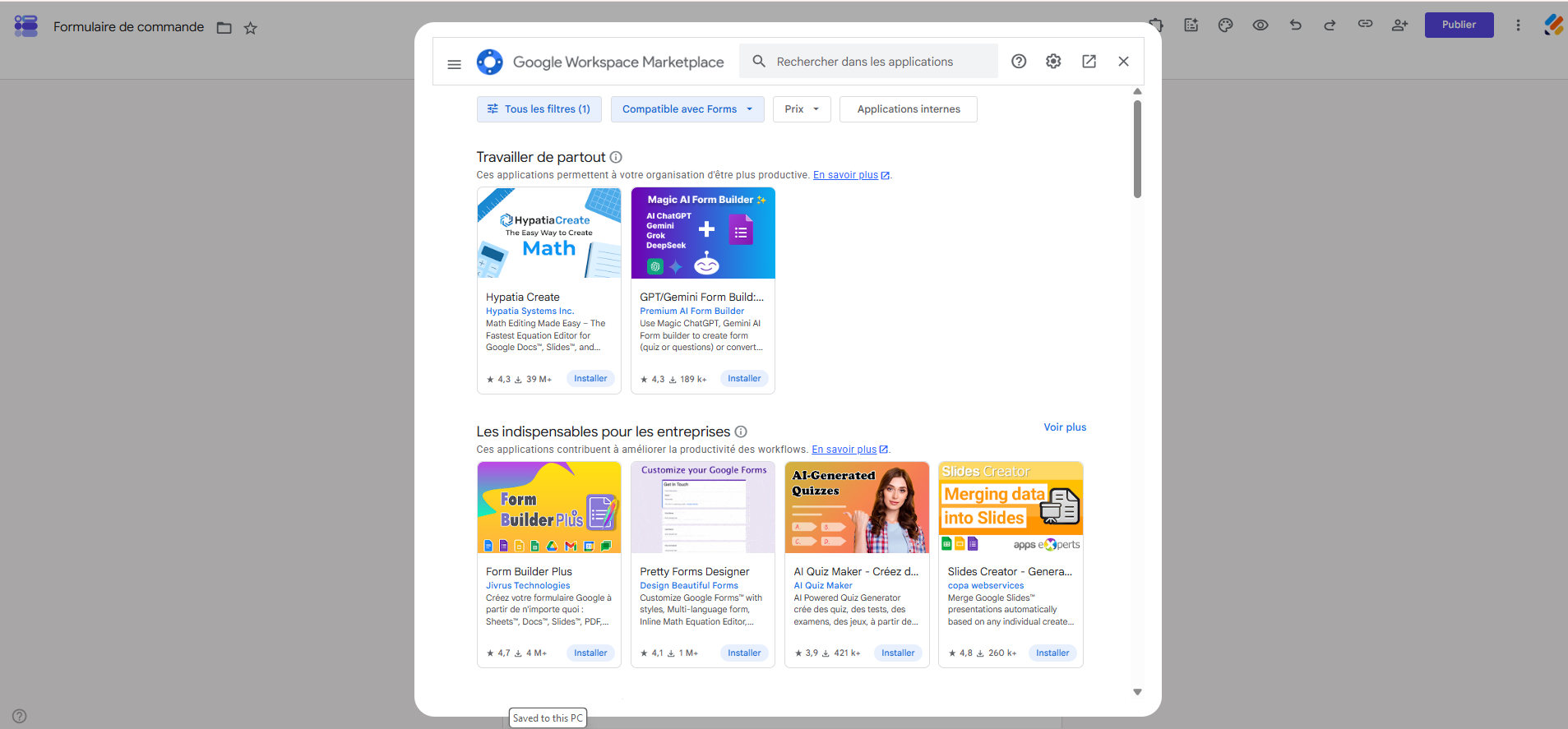
Task: Install GPT/Gemini Form Builder
Action: (x=744, y=379)
